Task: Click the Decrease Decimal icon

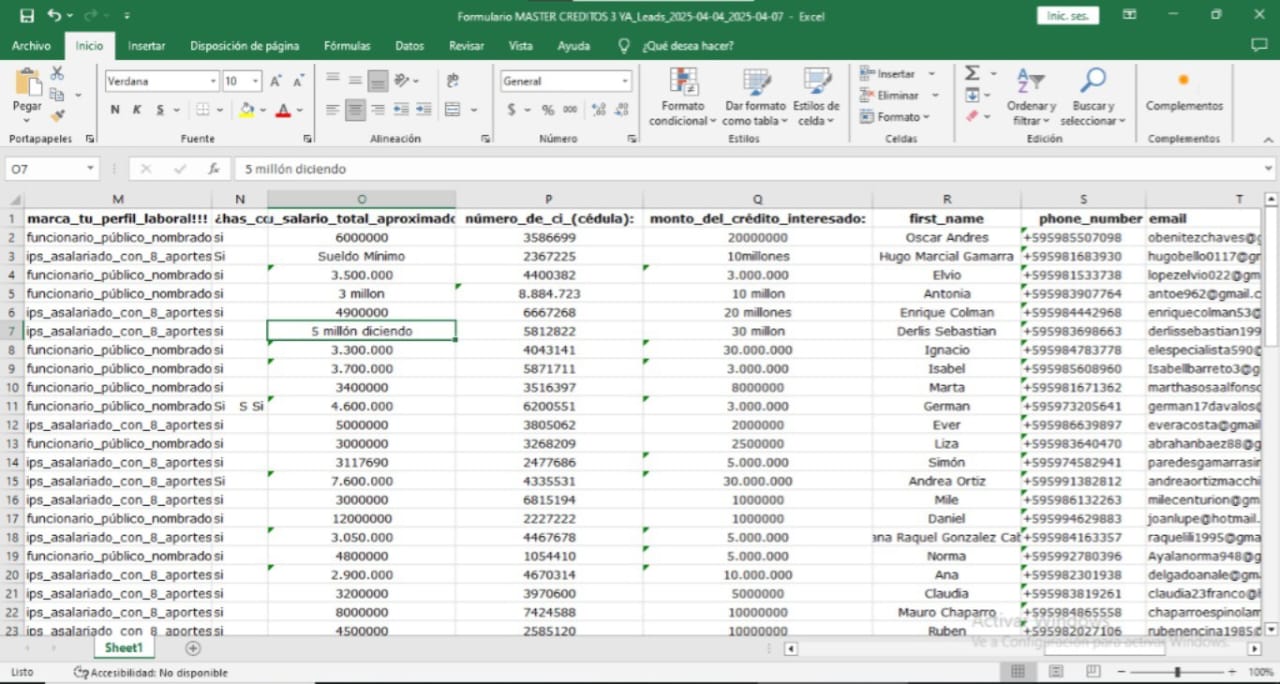Action: (x=621, y=110)
